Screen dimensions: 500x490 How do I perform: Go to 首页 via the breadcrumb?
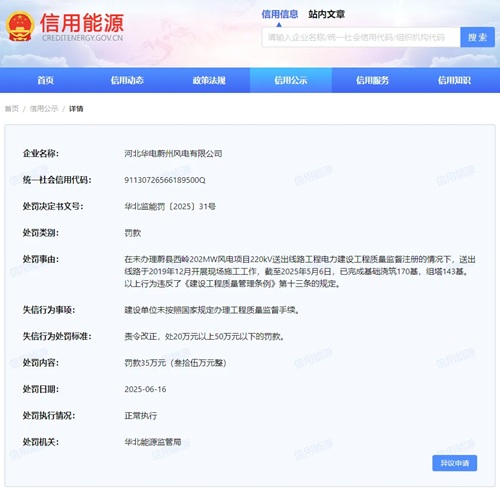click(12, 109)
